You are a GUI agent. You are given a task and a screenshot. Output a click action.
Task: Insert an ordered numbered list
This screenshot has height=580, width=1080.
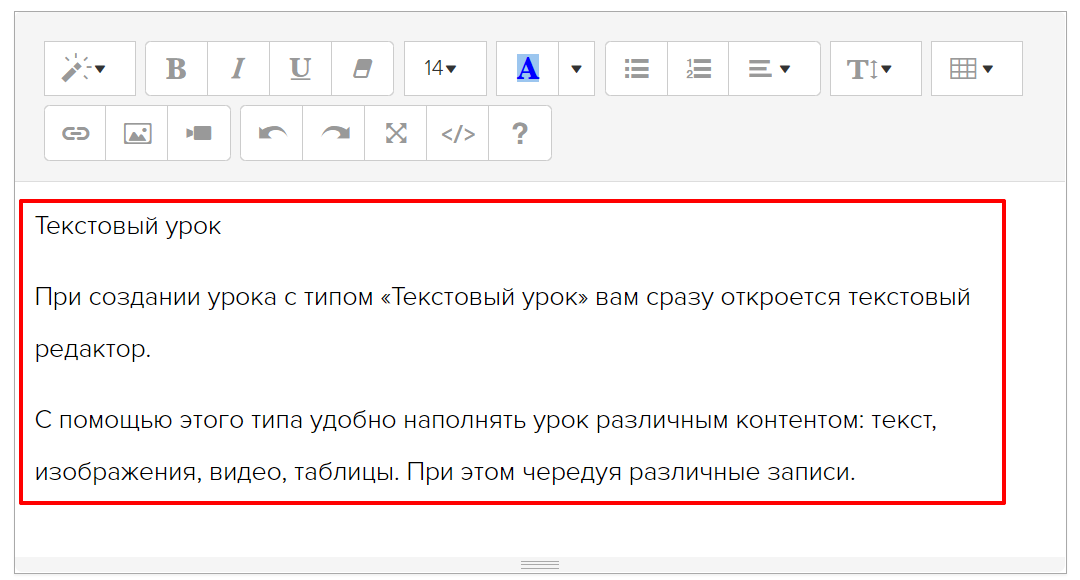(698, 69)
